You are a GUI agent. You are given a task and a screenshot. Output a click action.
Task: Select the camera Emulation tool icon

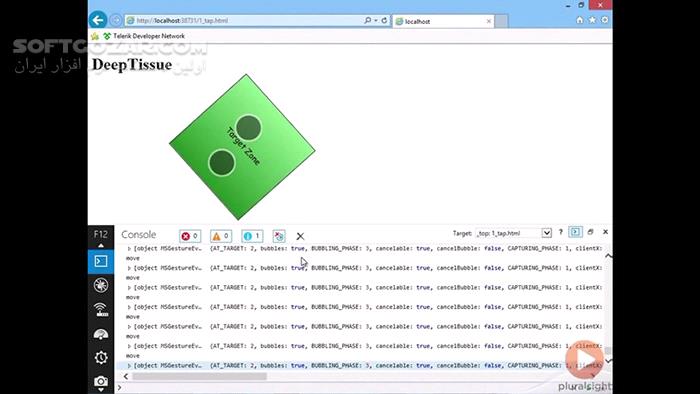(x=101, y=381)
